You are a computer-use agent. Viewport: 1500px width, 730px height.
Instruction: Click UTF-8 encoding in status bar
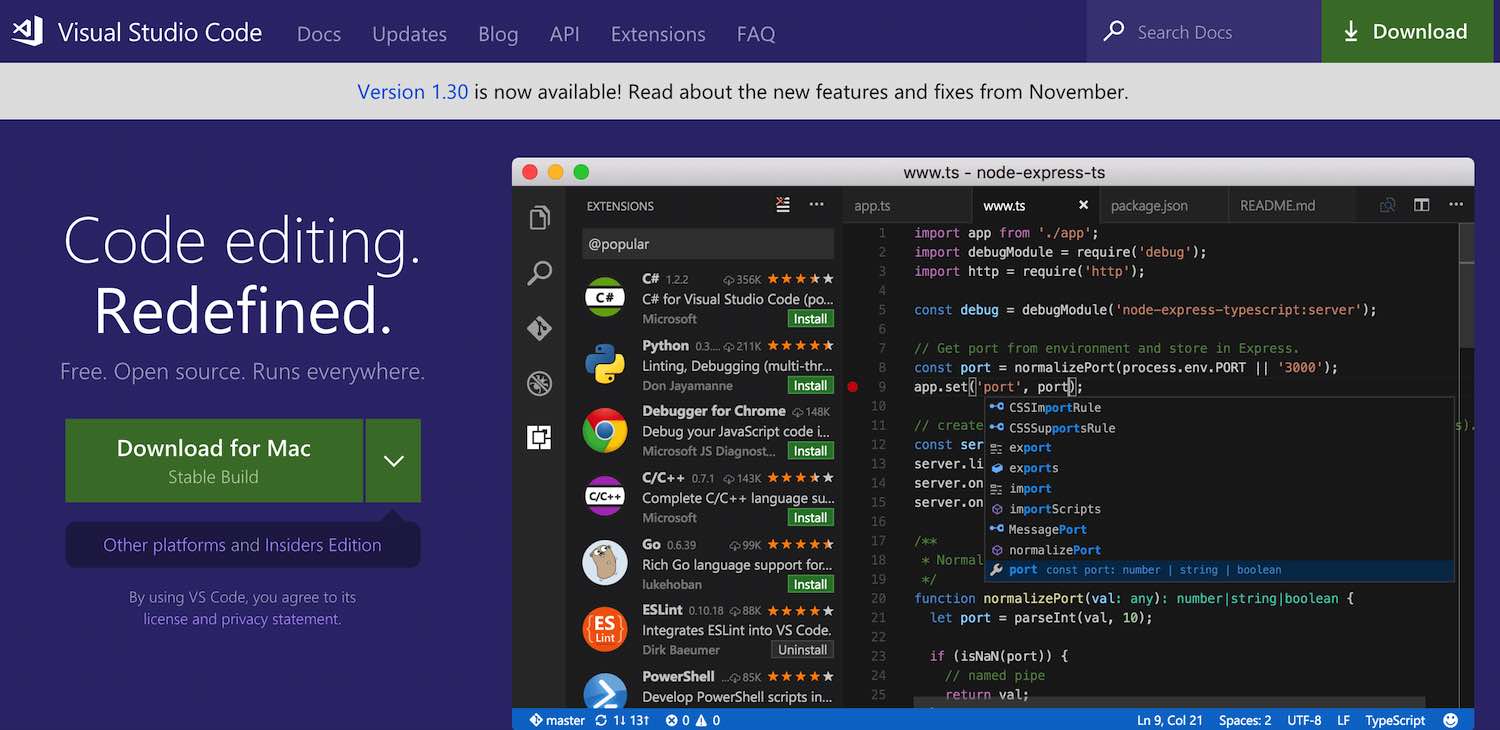point(1304,720)
